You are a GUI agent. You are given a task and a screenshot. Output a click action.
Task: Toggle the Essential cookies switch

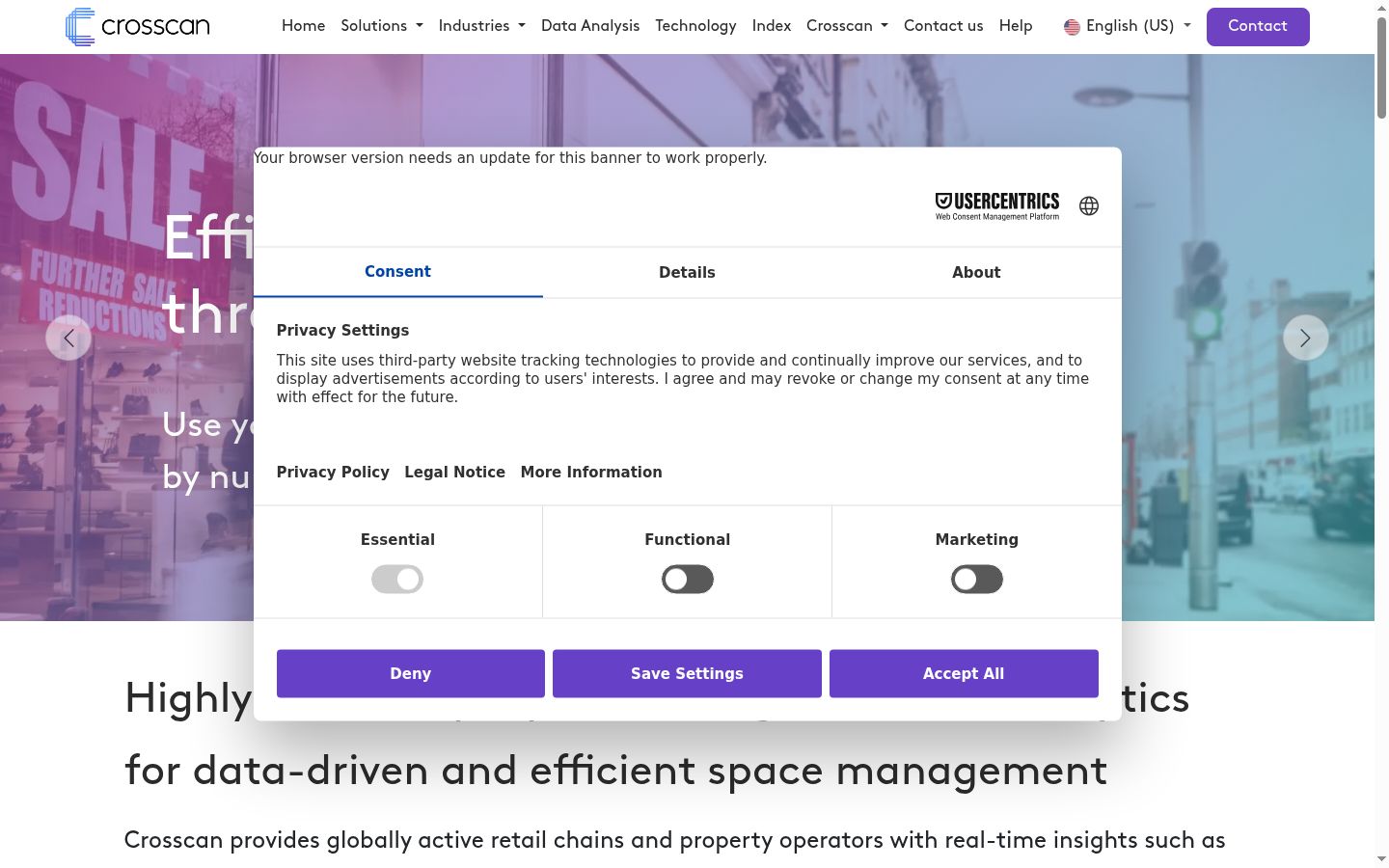click(x=397, y=580)
